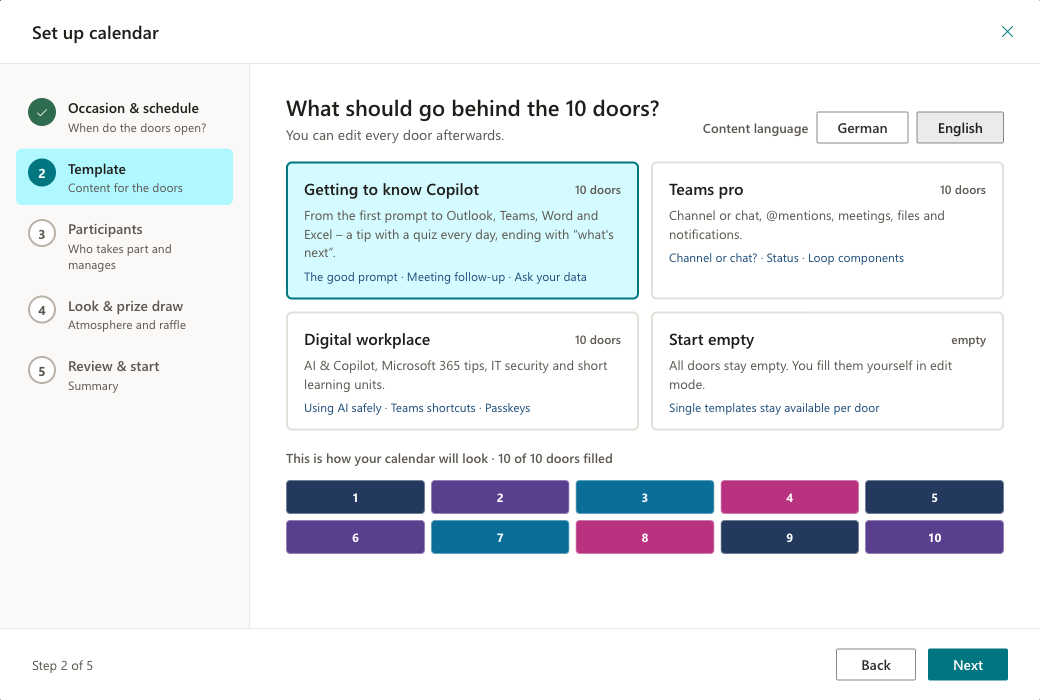Click the step 4 circle icon
The image size is (1040, 700).
point(42,310)
